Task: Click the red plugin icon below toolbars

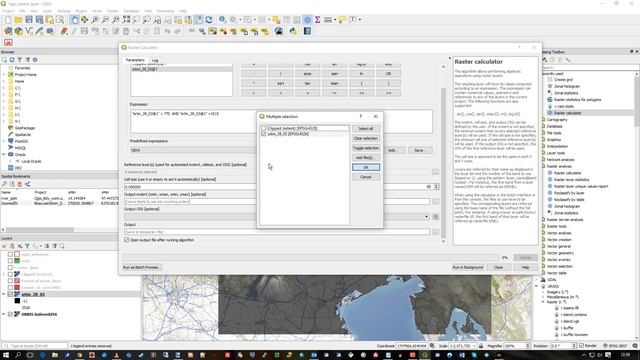Action: [x=8, y=42]
